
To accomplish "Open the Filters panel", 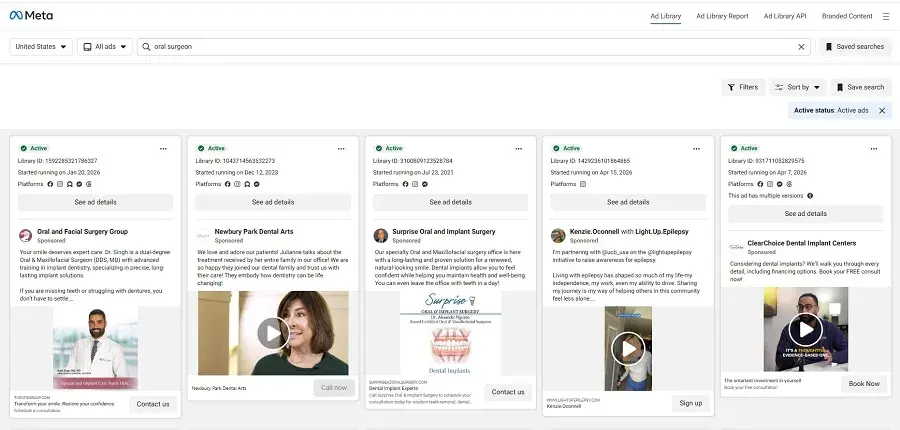I will tap(743, 87).
